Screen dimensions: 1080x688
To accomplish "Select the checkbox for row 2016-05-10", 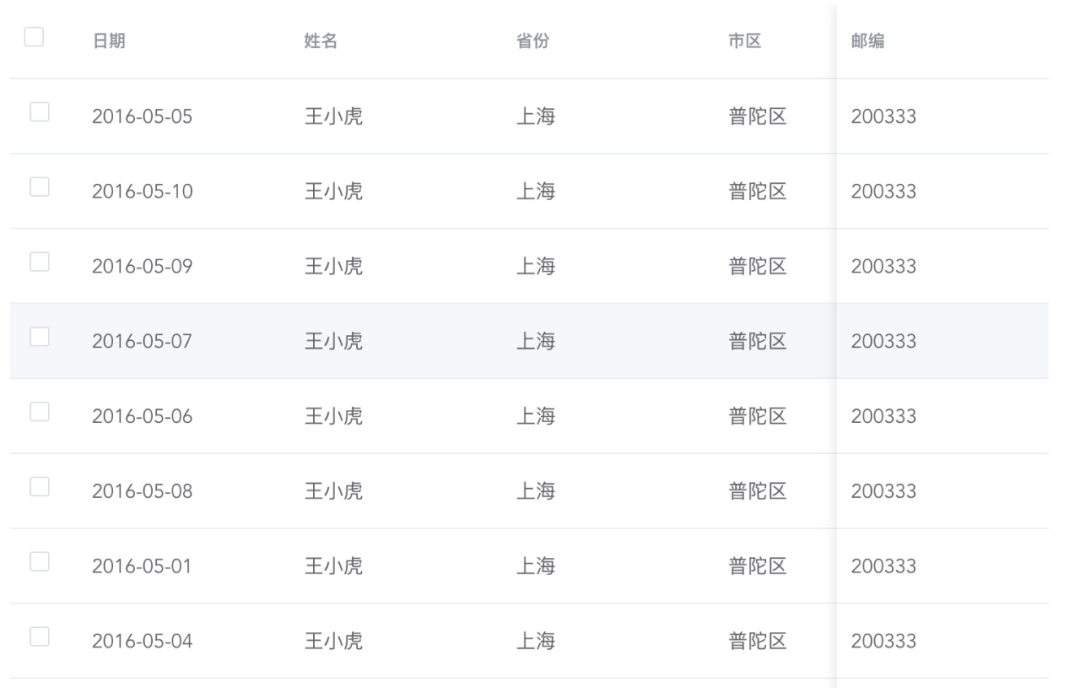I will coord(40,187).
